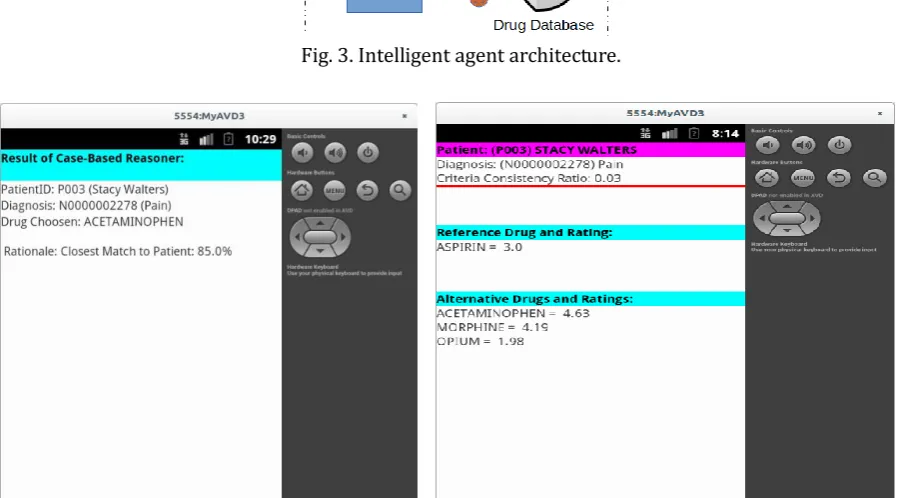Close the left 5554:MyAVD3 emulator window
Viewport: 901px width, 498px height.
coord(405,116)
